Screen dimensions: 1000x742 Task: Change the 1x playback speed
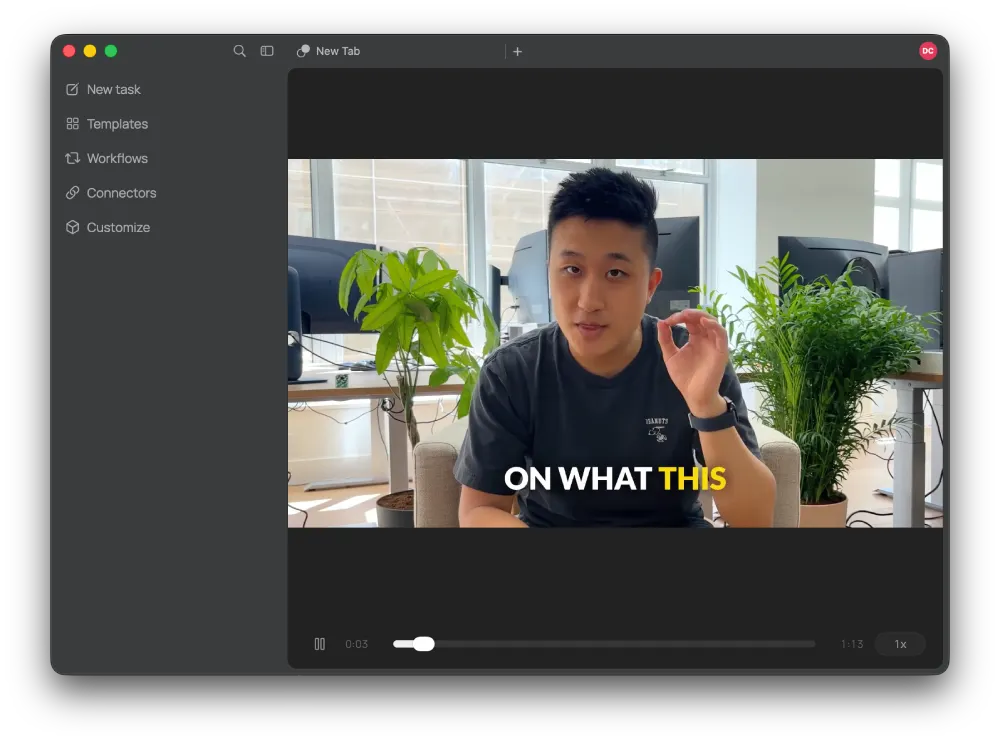click(901, 644)
